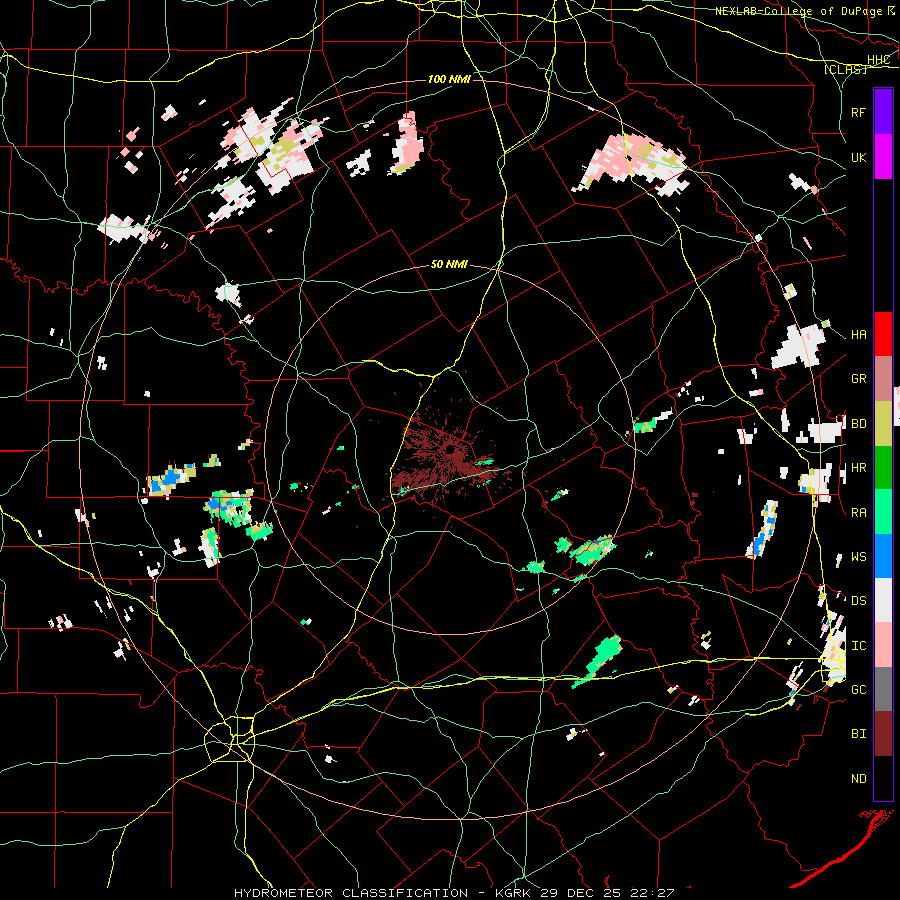This screenshot has width=900, height=900.
Task: Click the HHC product code text
Action: 878,60
